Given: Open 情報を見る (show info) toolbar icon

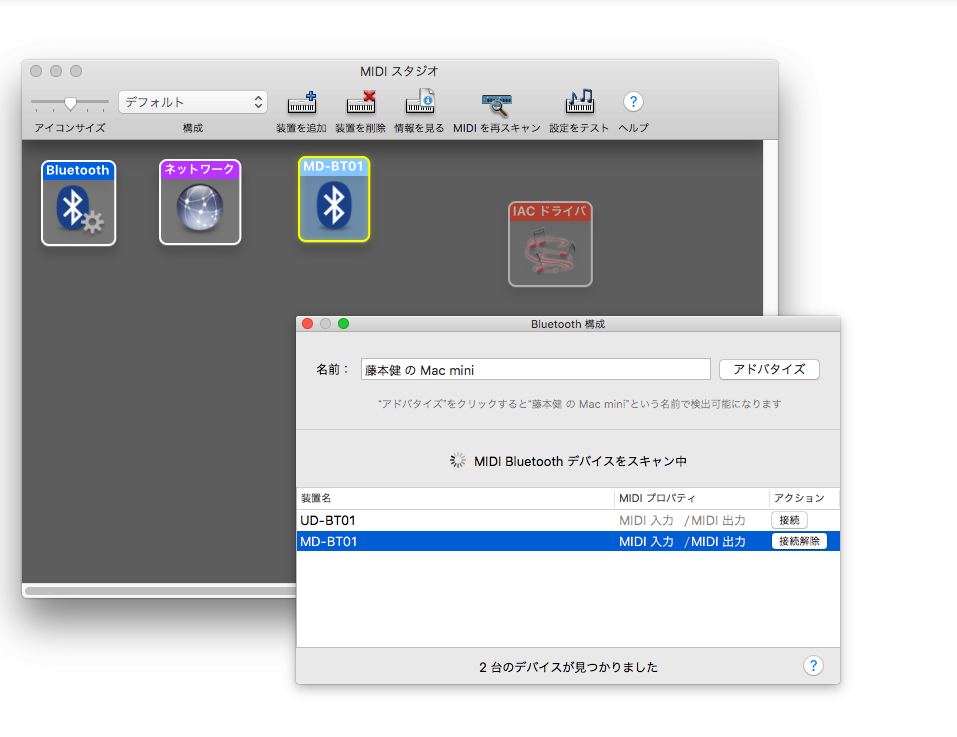Looking at the screenshot, I should pyautogui.click(x=420, y=102).
